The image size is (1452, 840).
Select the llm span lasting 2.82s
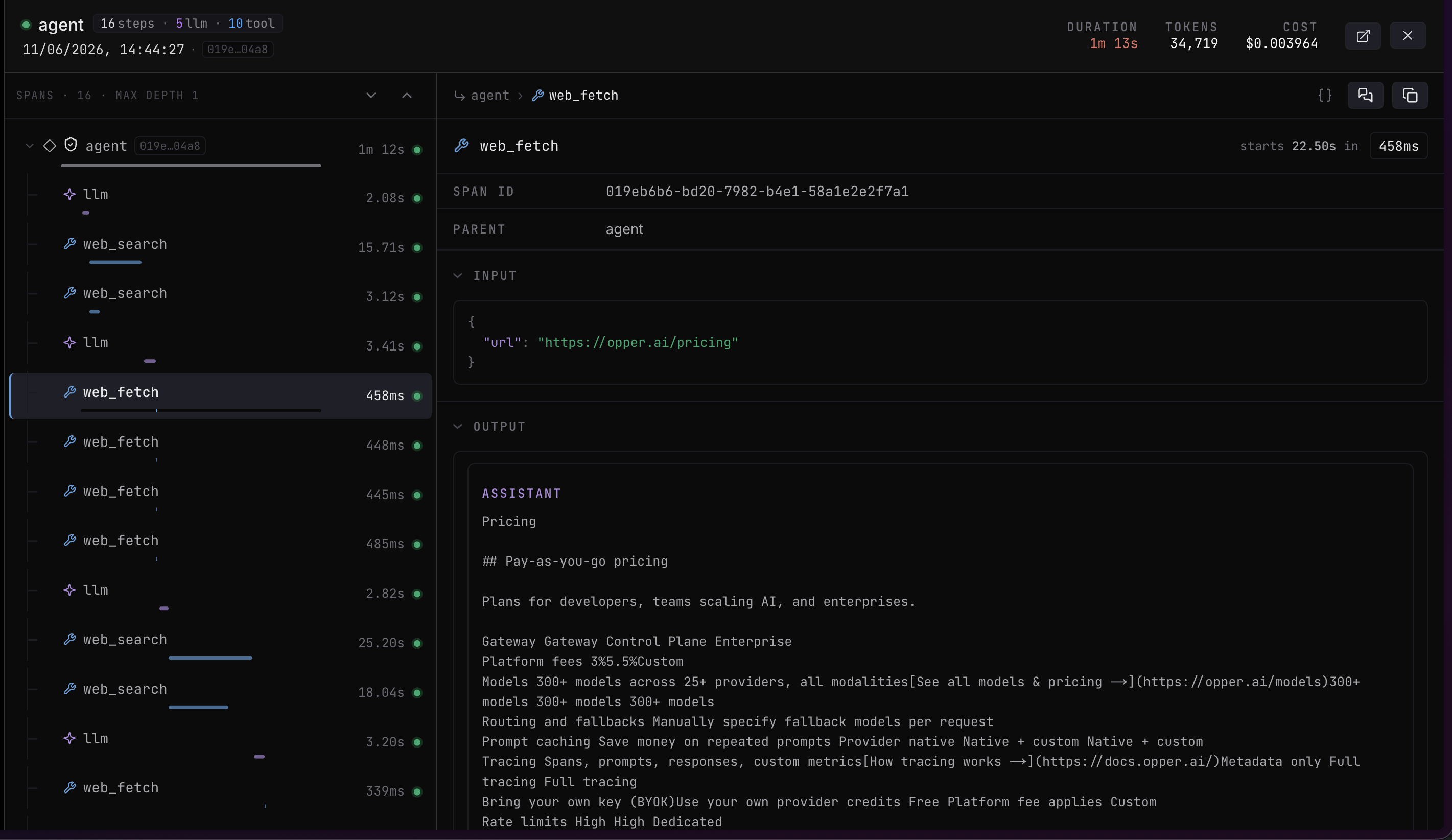coord(221,593)
